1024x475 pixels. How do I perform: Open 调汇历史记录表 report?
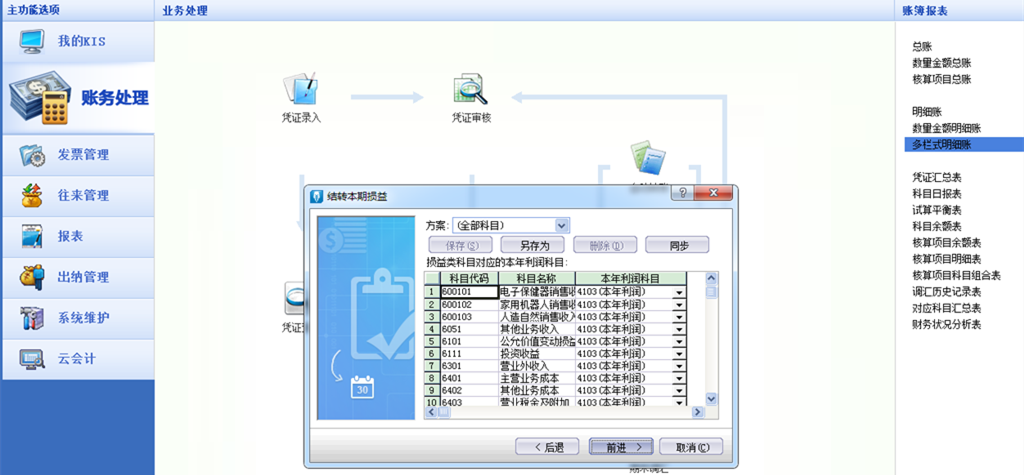946,292
